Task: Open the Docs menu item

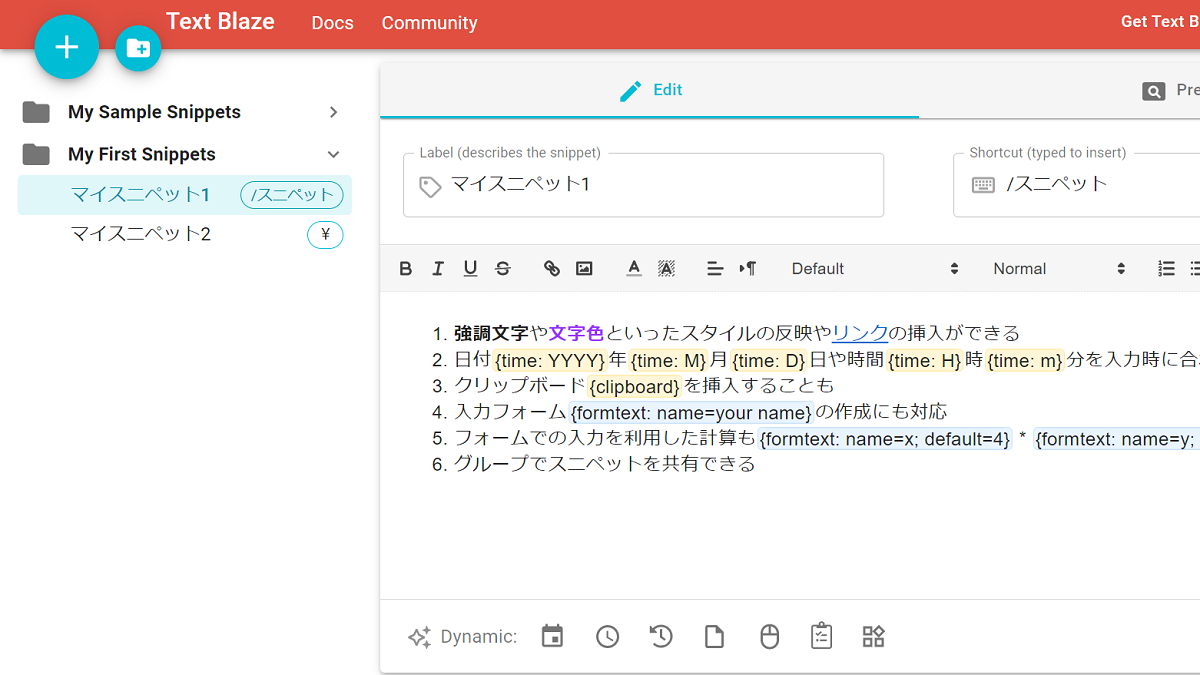Action: 332,22
